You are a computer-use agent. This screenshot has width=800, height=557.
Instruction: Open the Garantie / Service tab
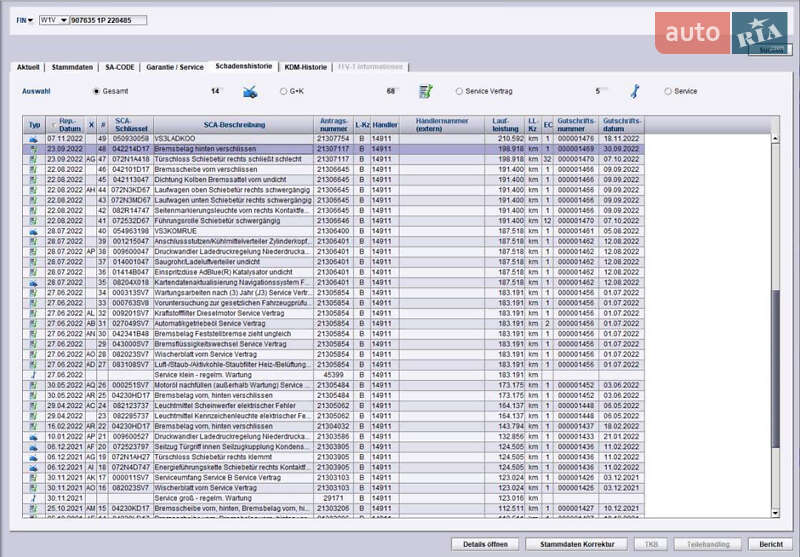tap(175, 67)
